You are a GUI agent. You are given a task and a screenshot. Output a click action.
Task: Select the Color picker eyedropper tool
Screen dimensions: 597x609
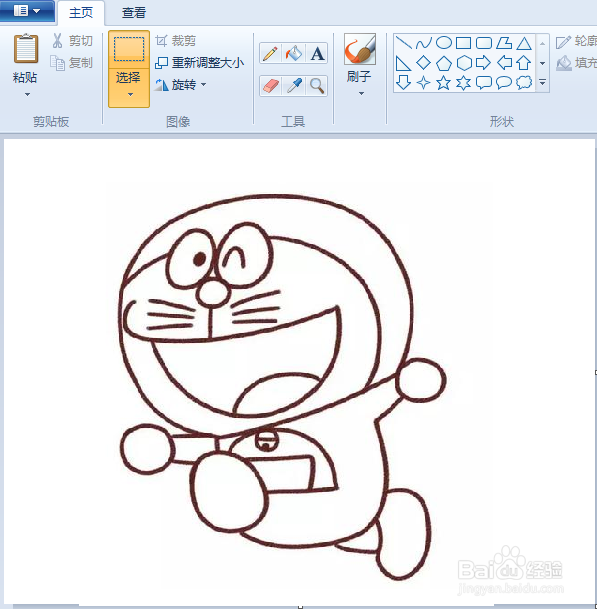pyautogui.click(x=294, y=86)
